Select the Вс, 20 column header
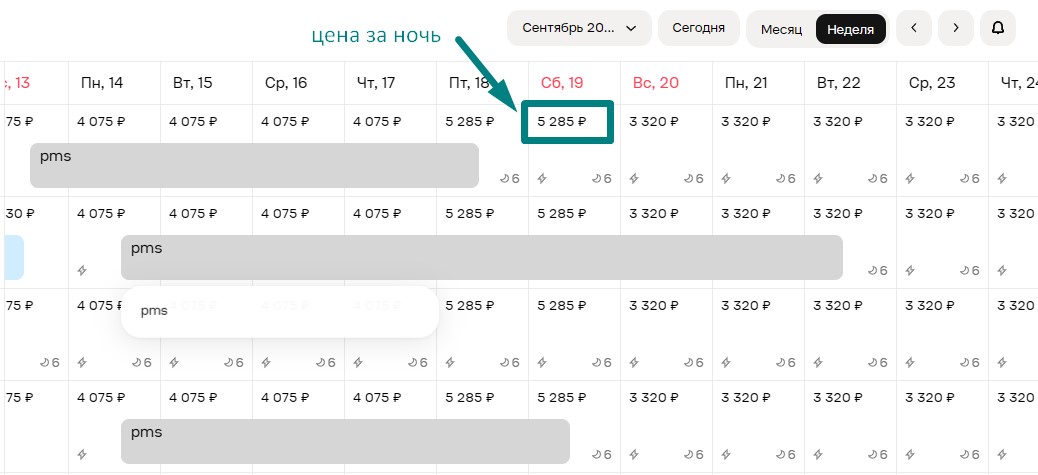The height and width of the screenshot is (475, 1038). (x=655, y=83)
